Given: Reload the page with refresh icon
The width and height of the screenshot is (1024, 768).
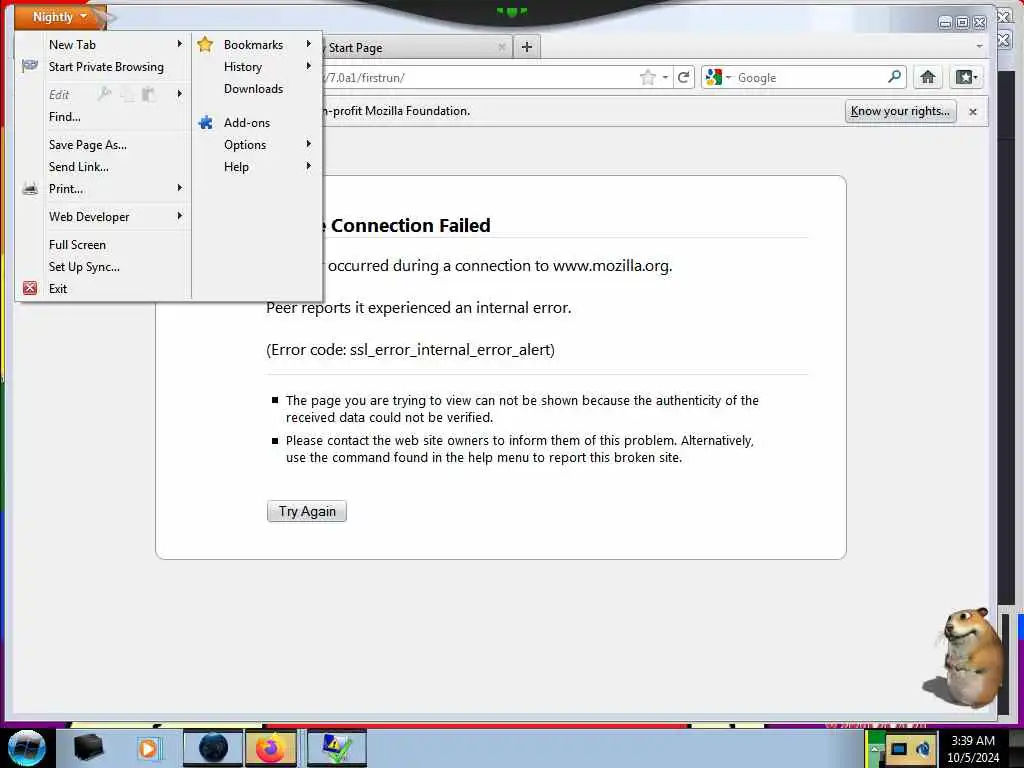Looking at the screenshot, I should pyautogui.click(x=683, y=78).
